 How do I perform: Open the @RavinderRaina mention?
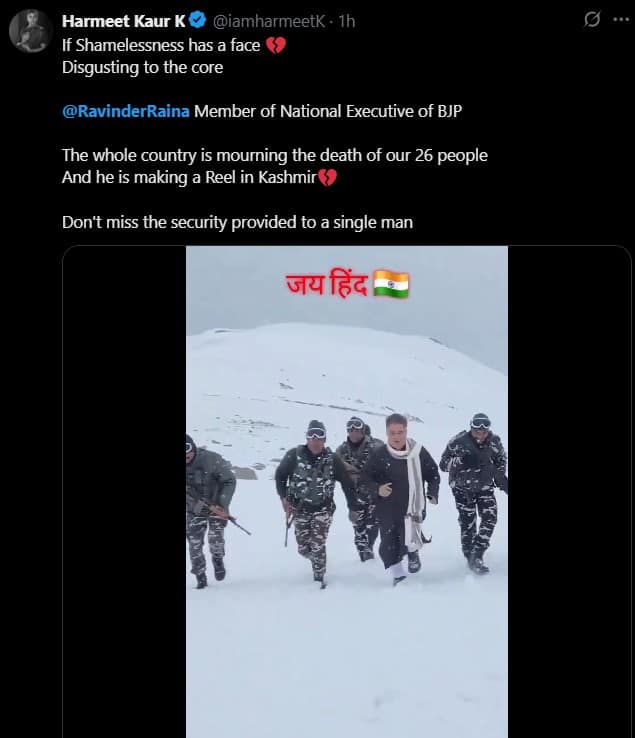pyautogui.click(x=126, y=112)
